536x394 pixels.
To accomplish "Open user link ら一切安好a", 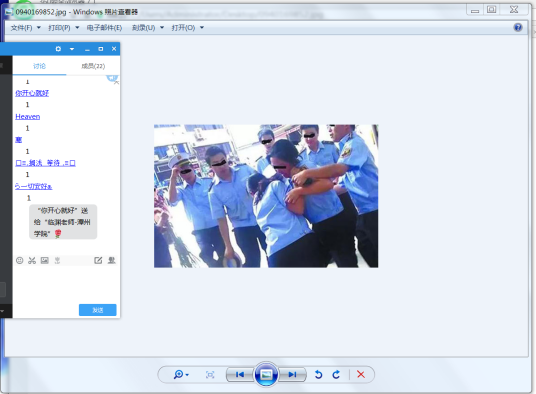I will pos(34,186).
